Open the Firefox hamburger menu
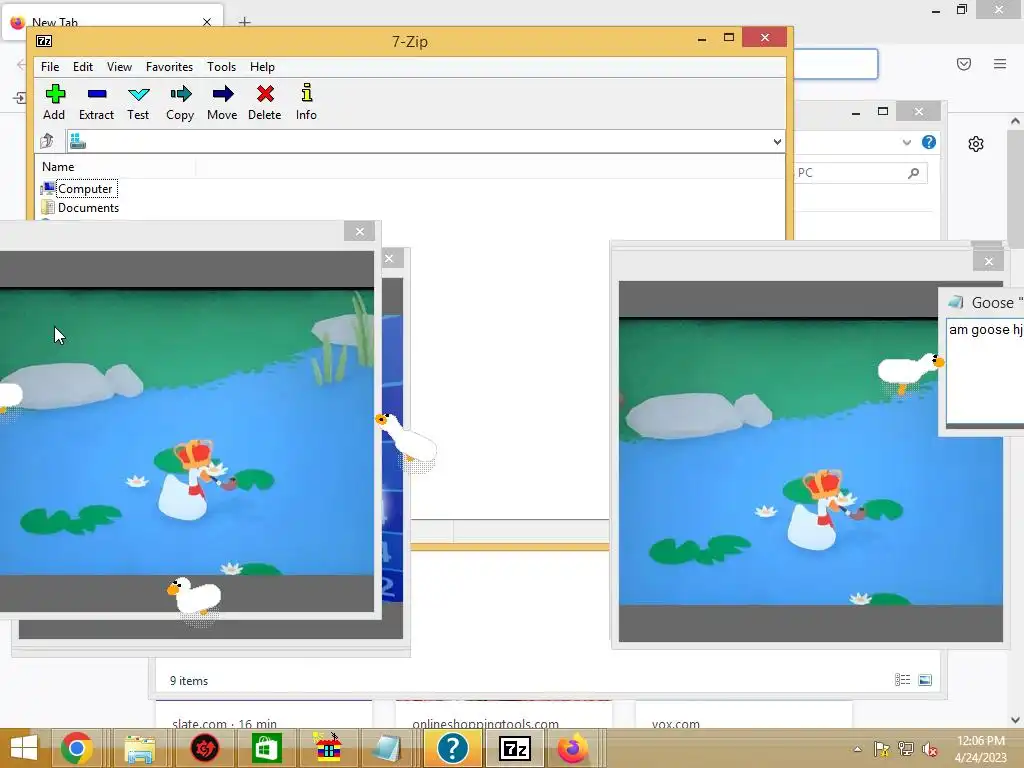Screen dimensions: 1024x768 pyautogui.click(x=1000, y=63)
